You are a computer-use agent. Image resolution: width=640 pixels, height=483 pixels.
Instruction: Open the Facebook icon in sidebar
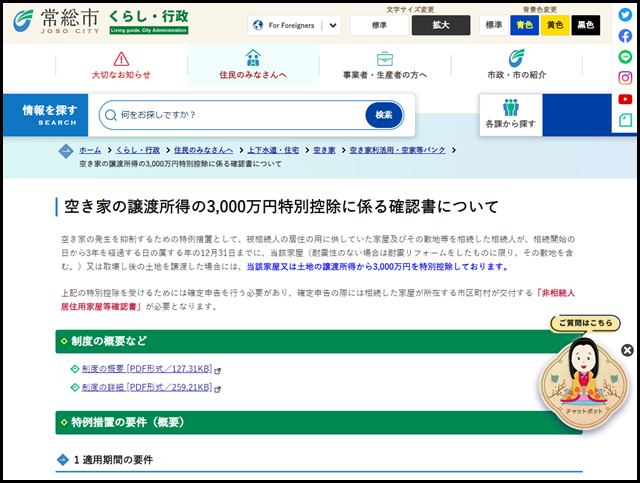(x=625, y=36)
